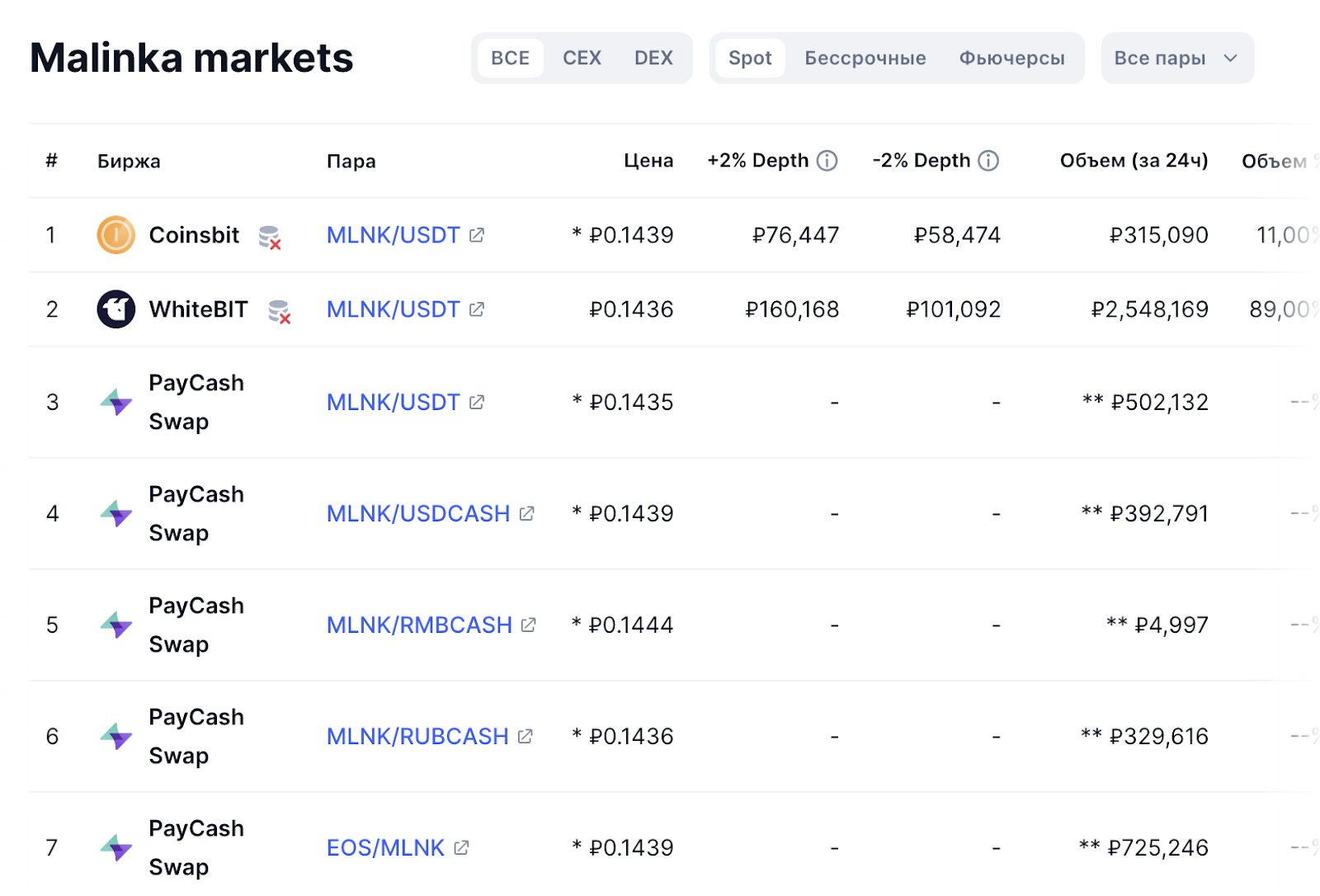Image resolution: width=1320 pixels, height=896 pixels.
Task: Click the ₽0.1444 price cell
Action: pyautogui.click(x=631, y=625)
